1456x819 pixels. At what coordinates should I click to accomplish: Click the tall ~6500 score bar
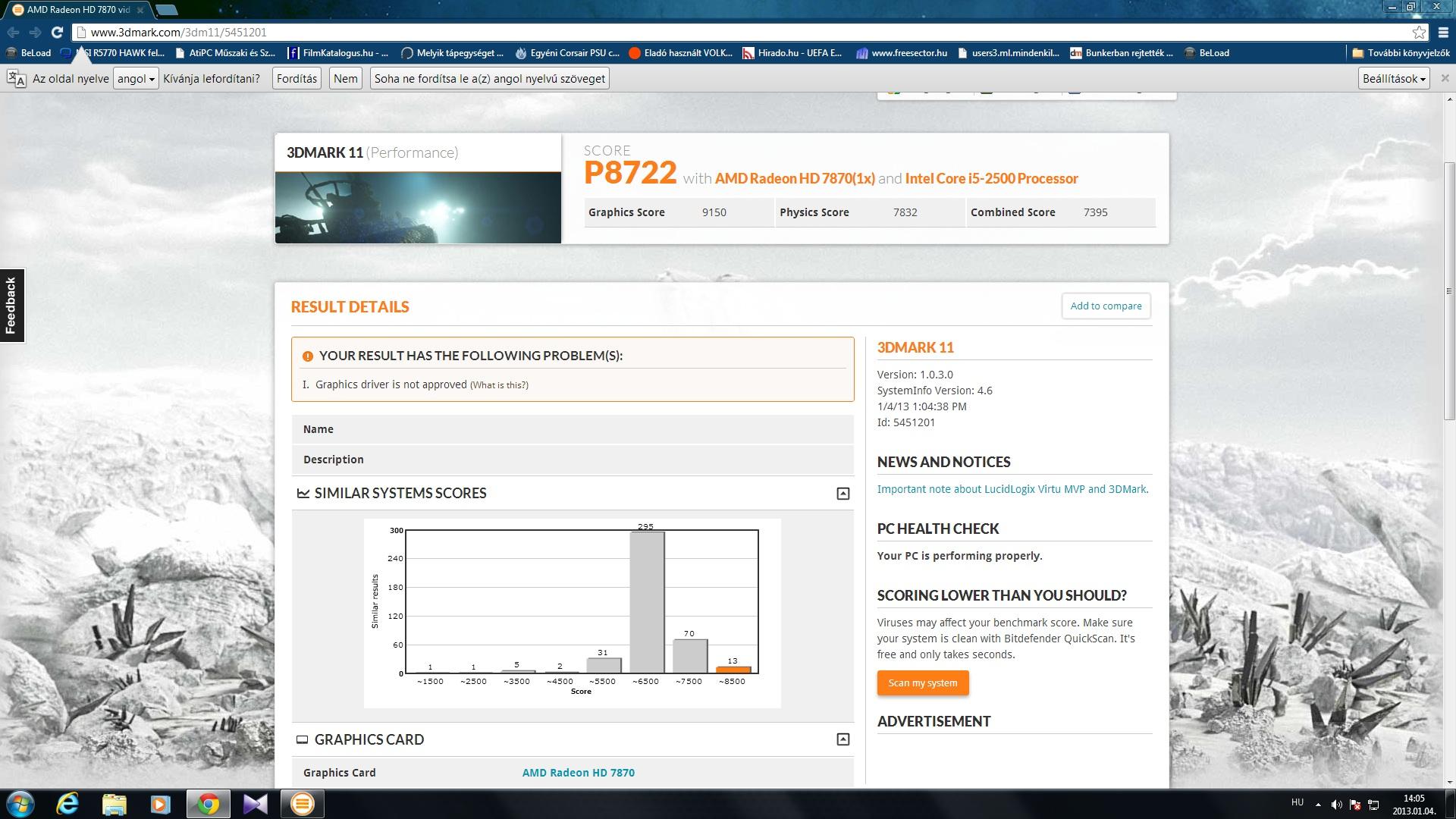pyautogui.click(x=647, y=602)
